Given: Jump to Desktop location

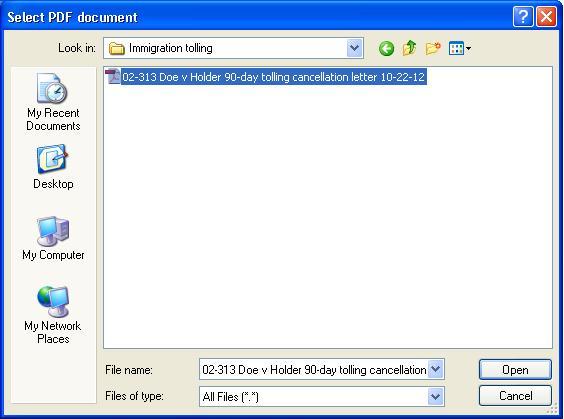Looking at the screenshot, I should tap(53, 167).
